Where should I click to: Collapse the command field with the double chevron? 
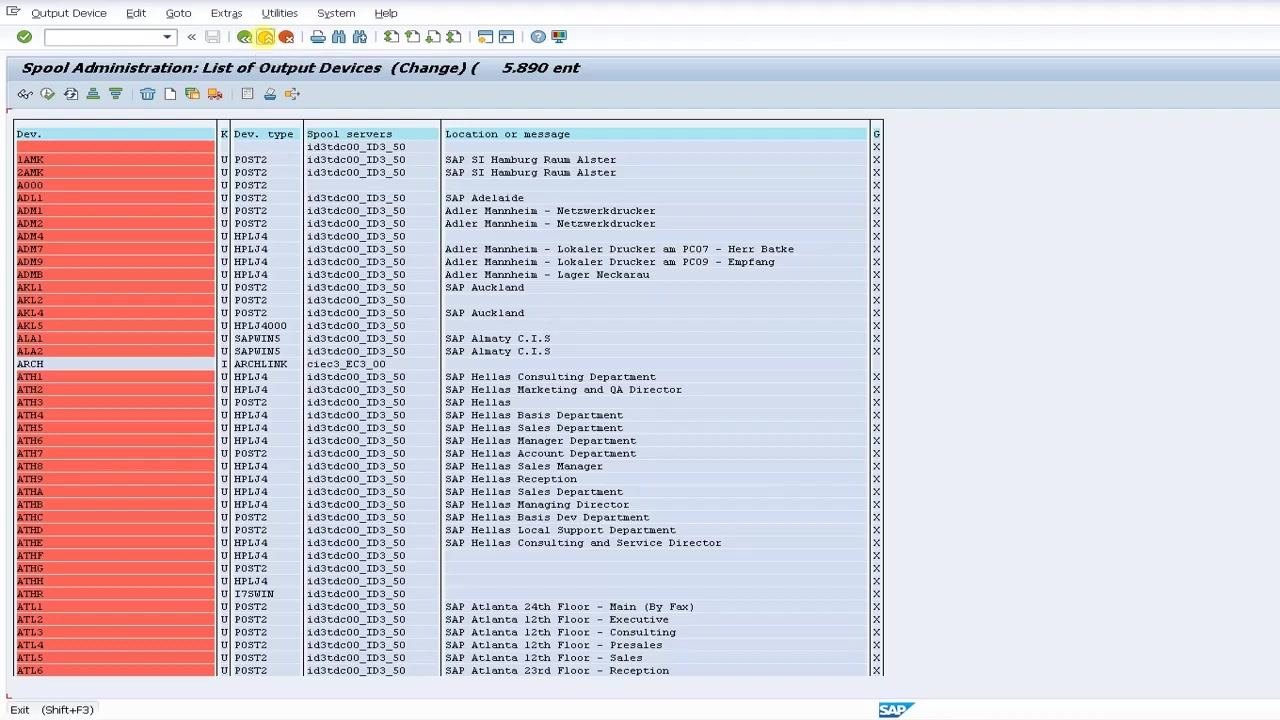pyautogui.click(x=191, y=37)
